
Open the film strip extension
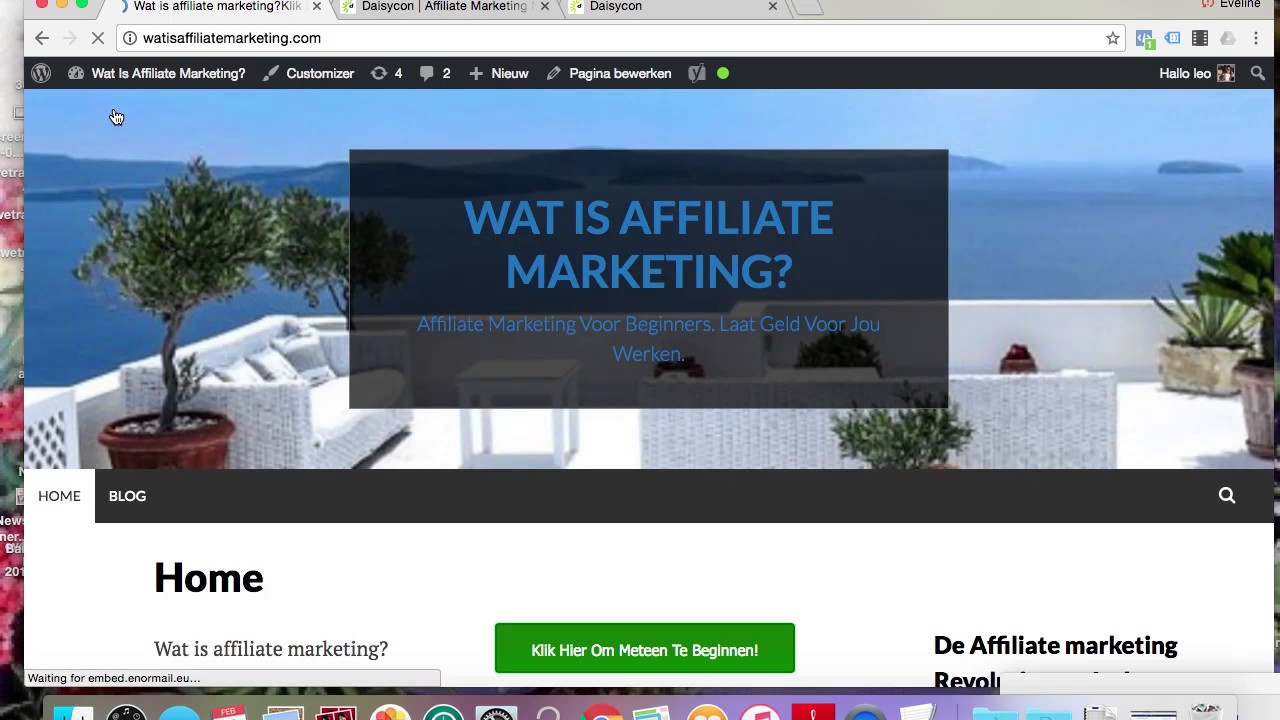pyautogui.click(x=1200, y=38)
